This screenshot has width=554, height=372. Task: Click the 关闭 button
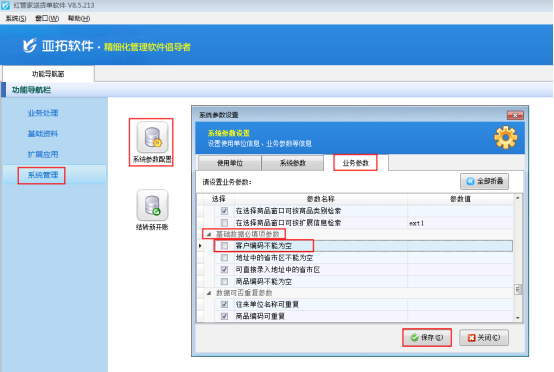click(x=484, y=338)
